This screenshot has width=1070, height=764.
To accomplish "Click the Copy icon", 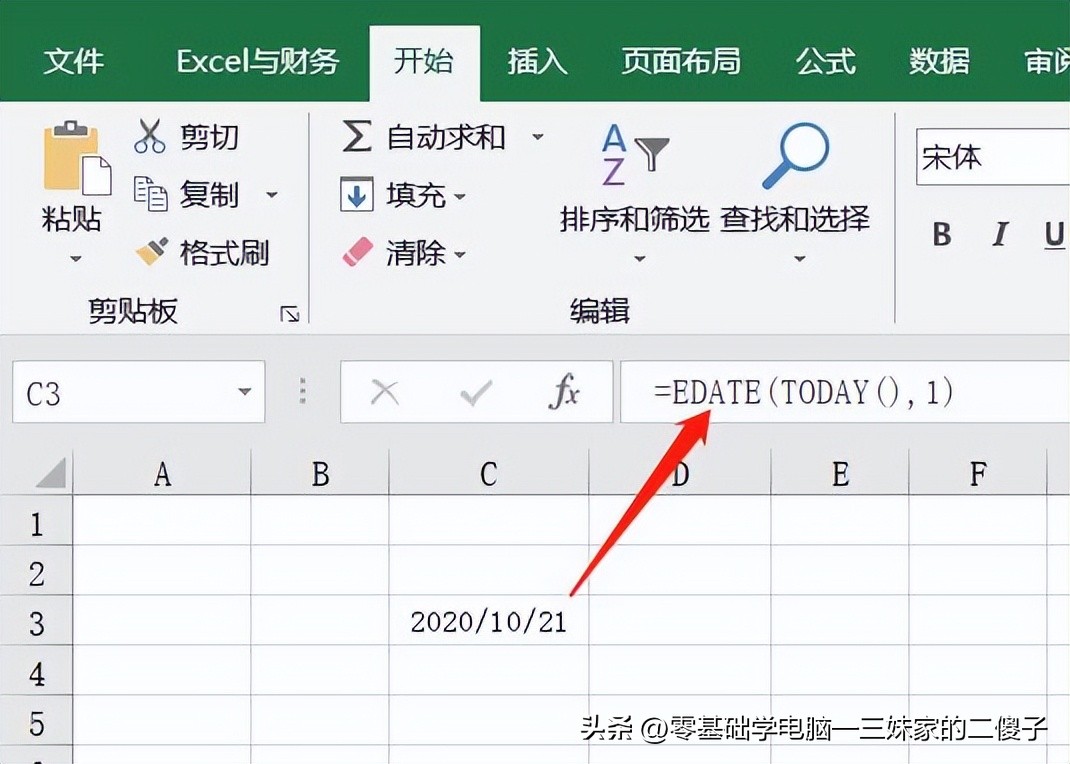I will point(150,194).
